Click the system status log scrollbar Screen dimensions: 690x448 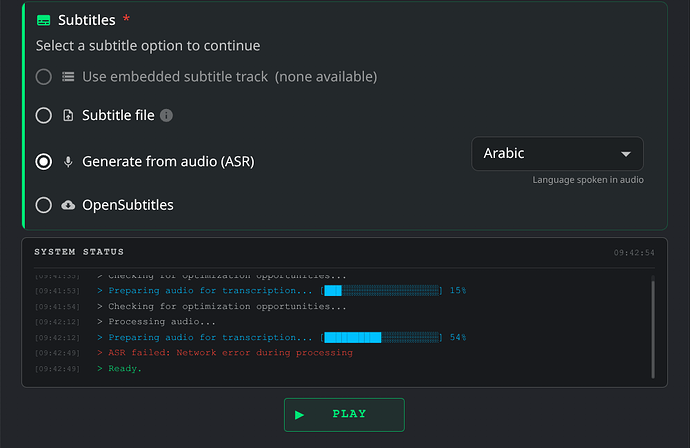click(653, 327)
